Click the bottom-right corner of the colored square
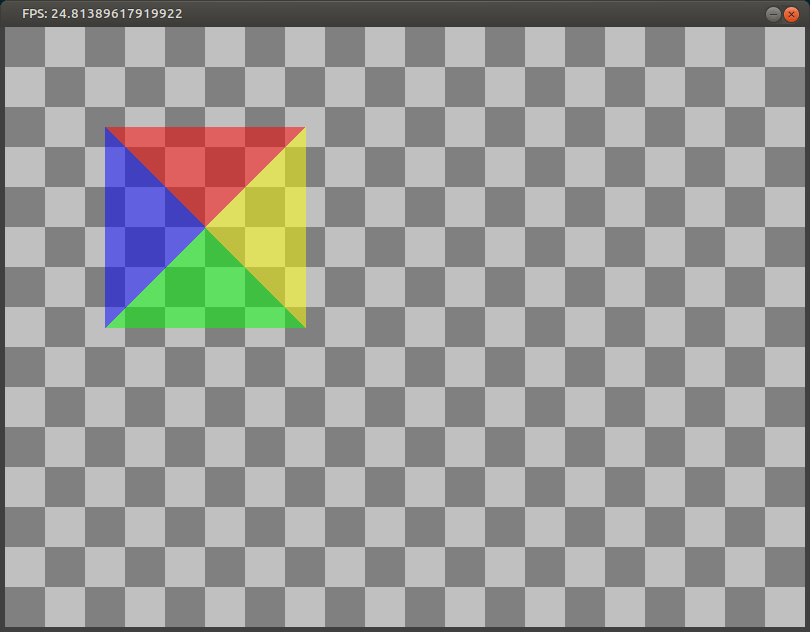The width and height of the screenshot is (810, 632). 305,323
